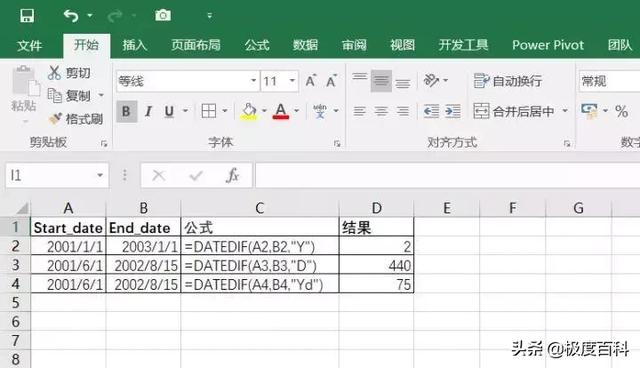Open the 常规 number format box

pyautogui.click(x=609, y=81)
